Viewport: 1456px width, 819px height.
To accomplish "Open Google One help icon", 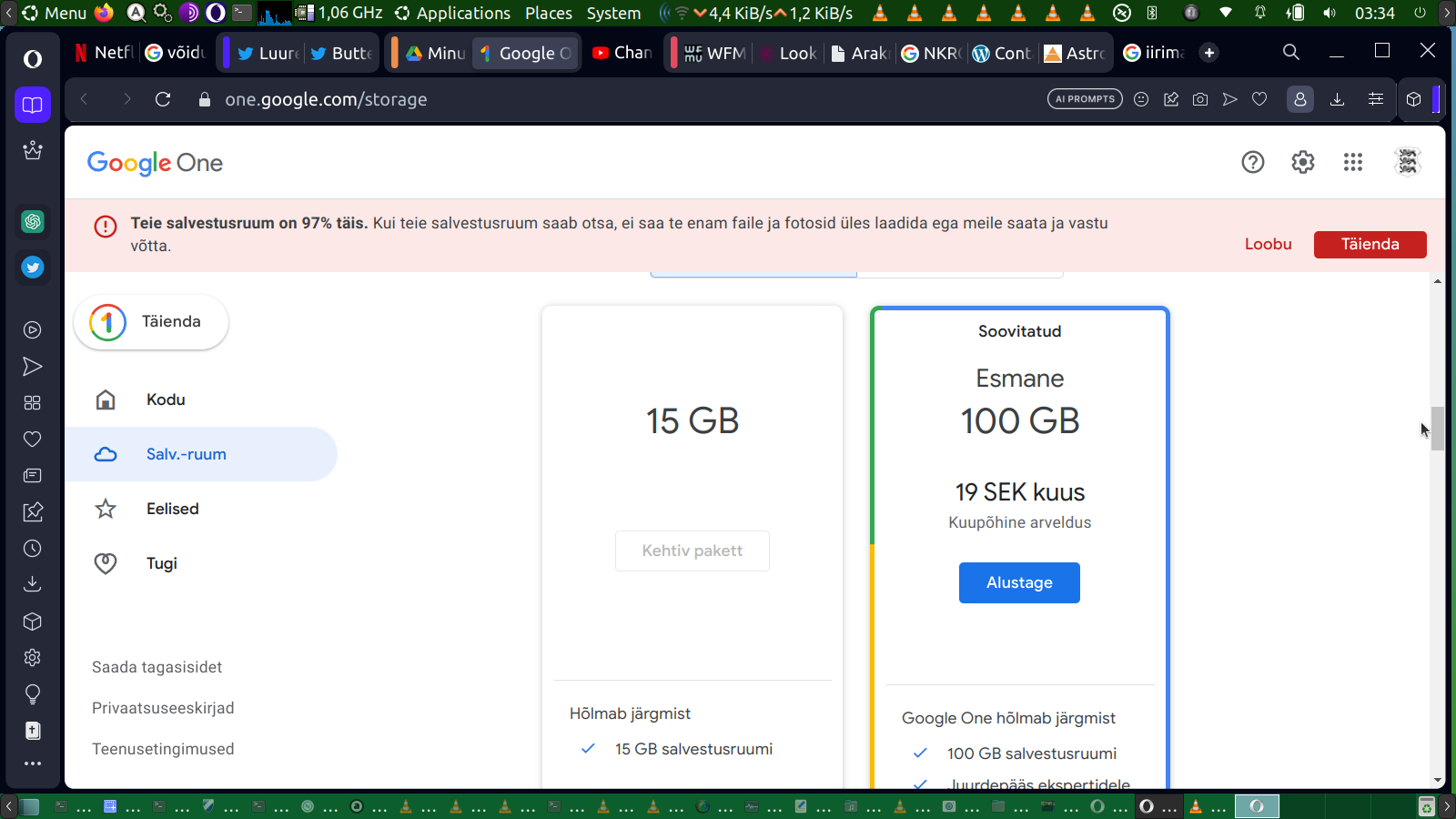I will pyautogui.click(x=1253, y=162).
